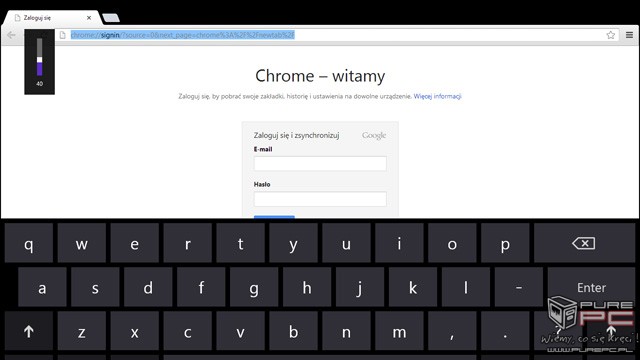
Task: Tap the 'f' key
Action: (201, 287)
